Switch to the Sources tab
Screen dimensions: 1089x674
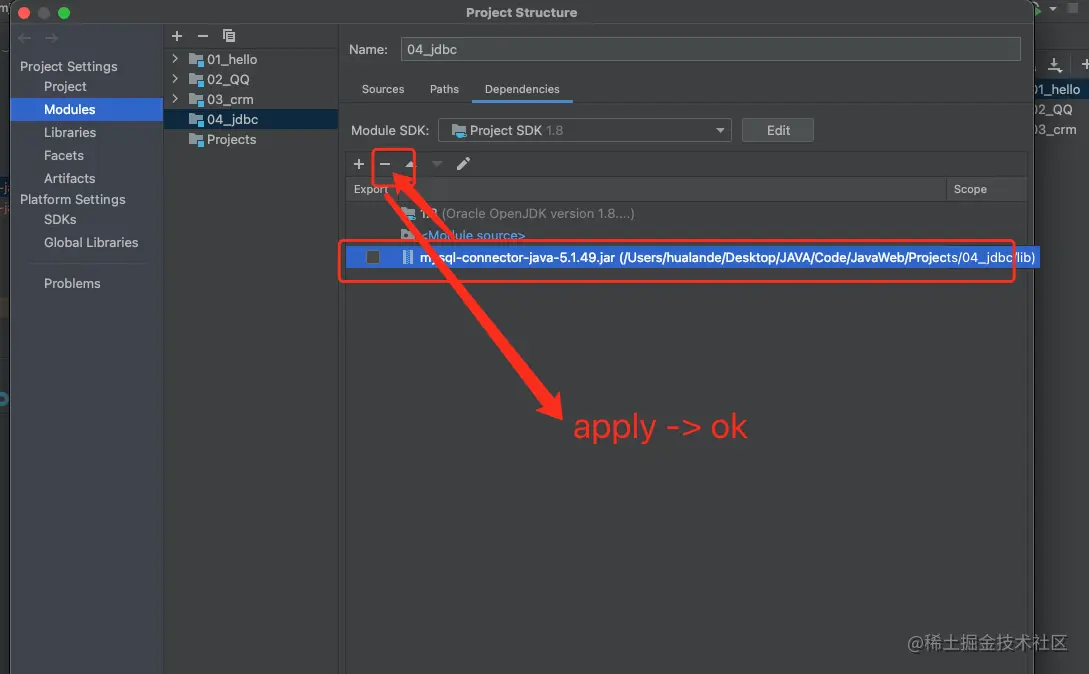[x=383, y=89]
